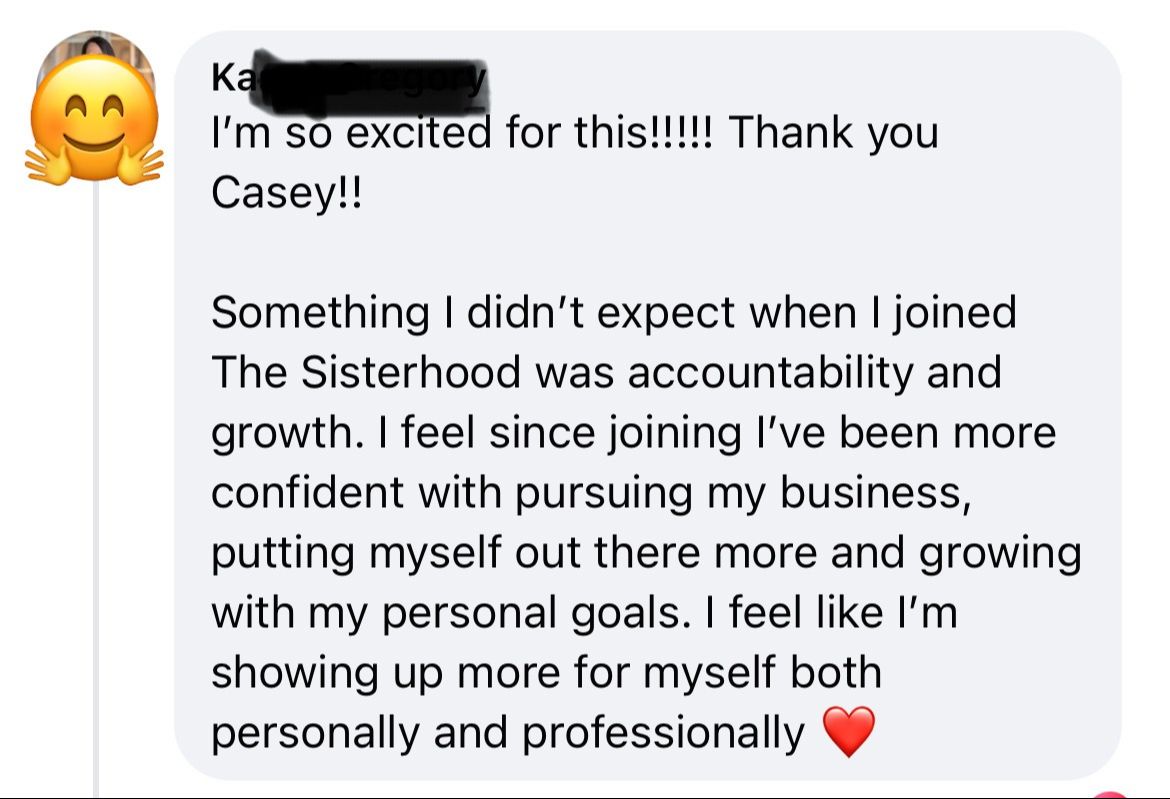Click the blank gap between comment paragraphs

point(600,253)
